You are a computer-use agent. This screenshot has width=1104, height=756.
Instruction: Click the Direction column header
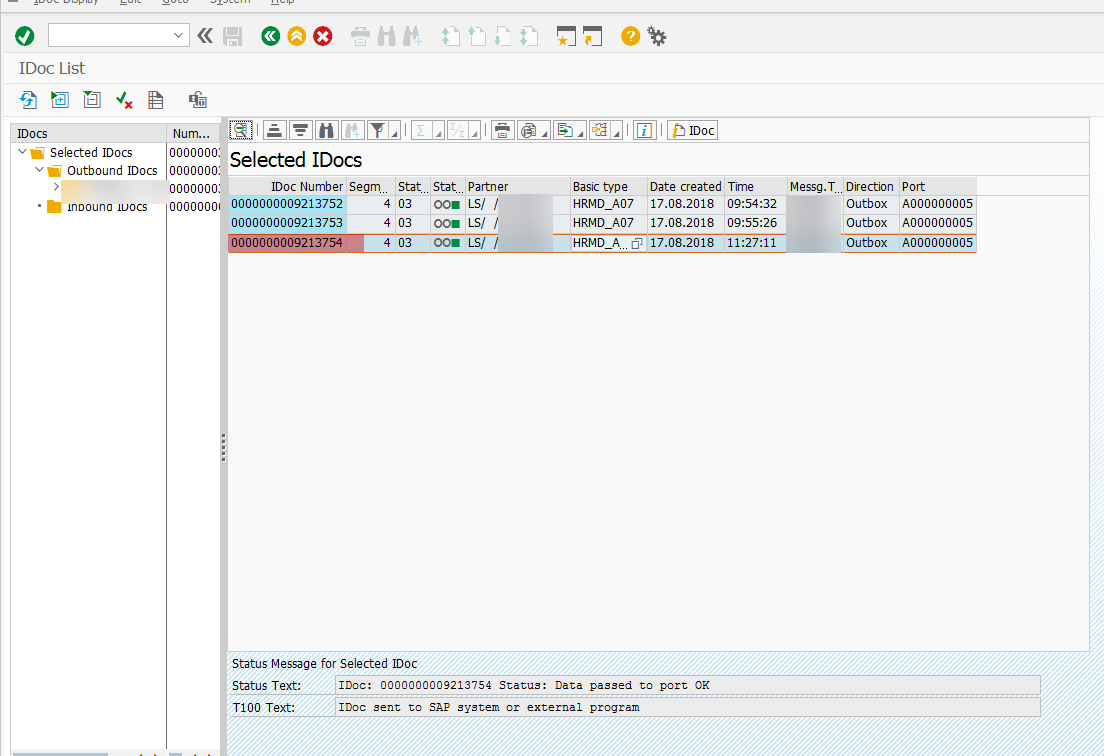pos(870,187)
